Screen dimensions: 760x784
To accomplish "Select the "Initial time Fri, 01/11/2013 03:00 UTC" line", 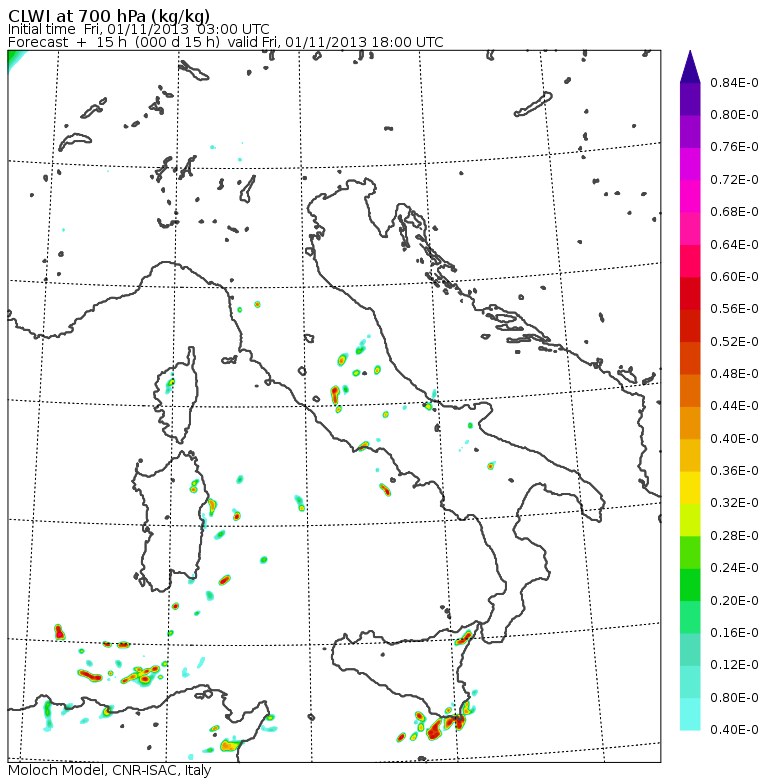I will point(138,29).
